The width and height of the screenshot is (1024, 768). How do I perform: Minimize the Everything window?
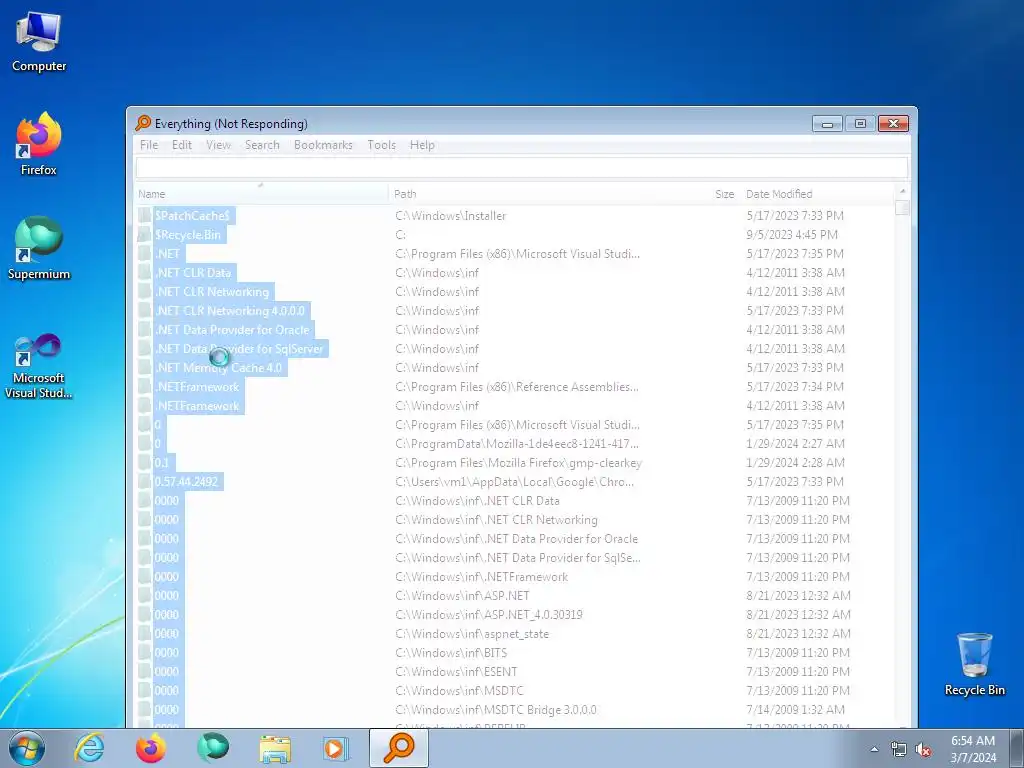827,123
